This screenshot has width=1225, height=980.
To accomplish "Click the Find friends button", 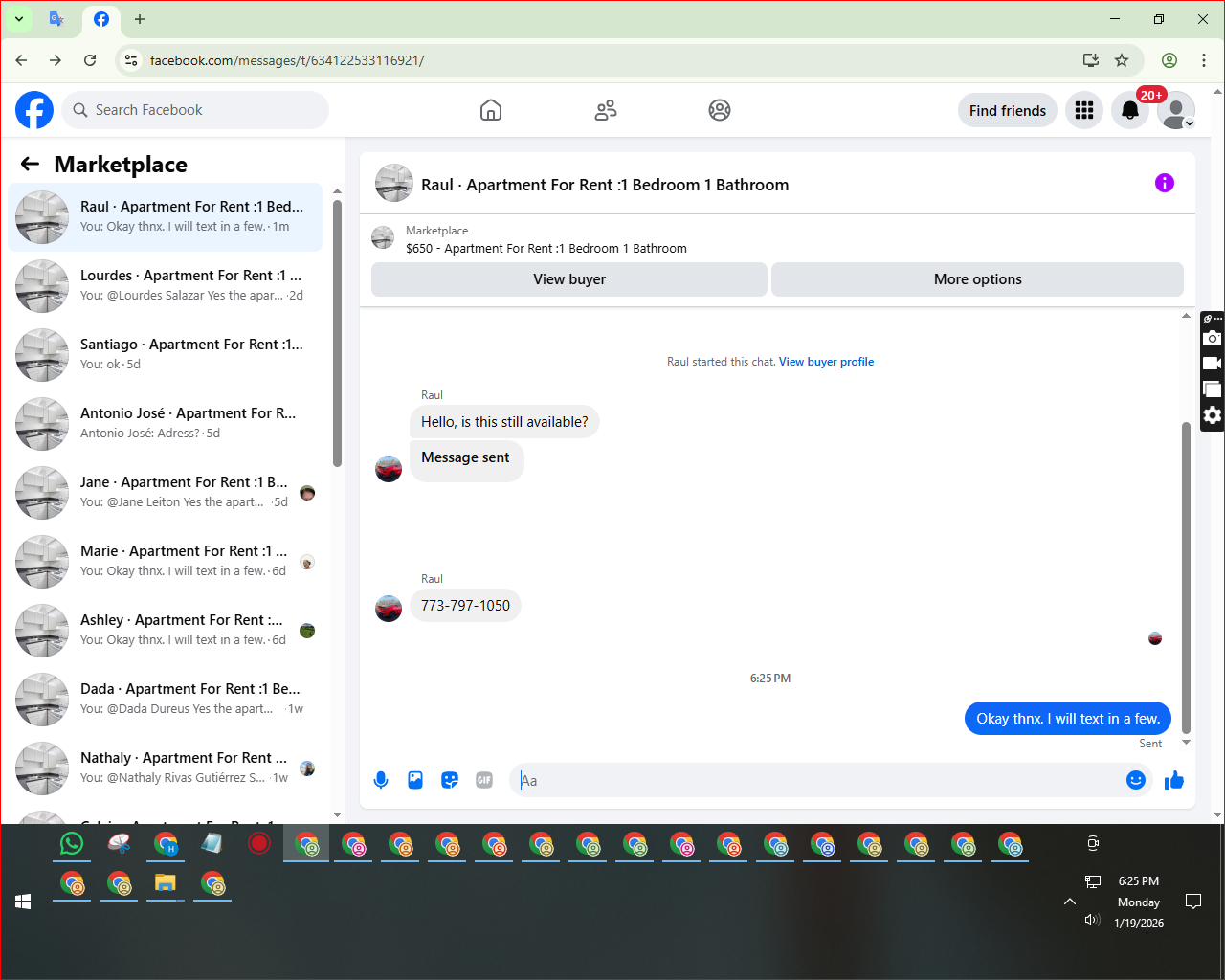I will [1008, 110].
